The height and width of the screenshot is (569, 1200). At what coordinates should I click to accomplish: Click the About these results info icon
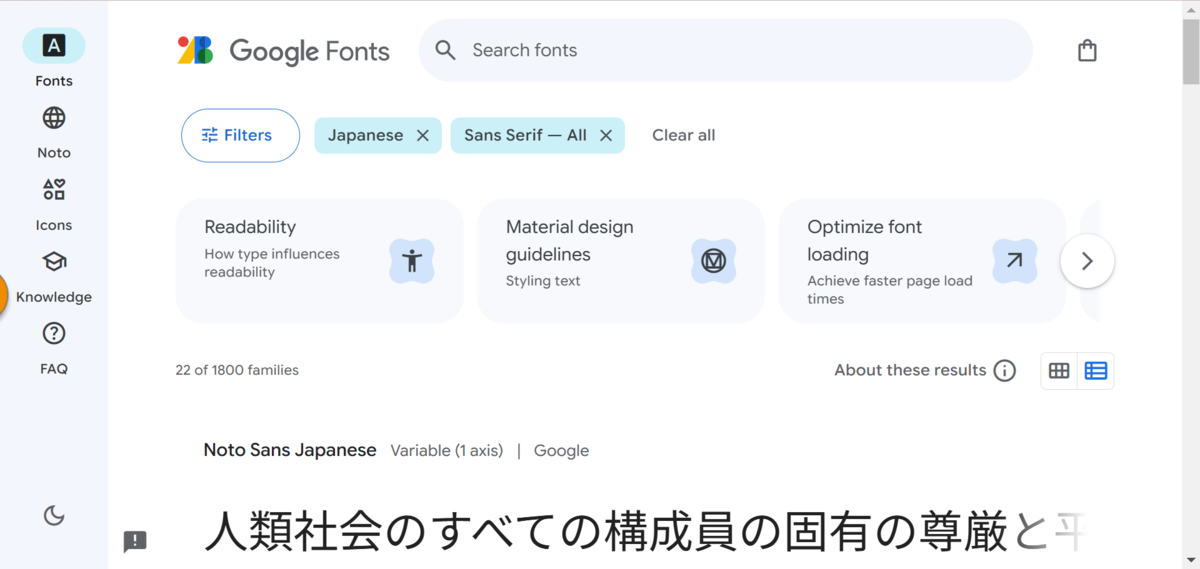coord(1005,371)
